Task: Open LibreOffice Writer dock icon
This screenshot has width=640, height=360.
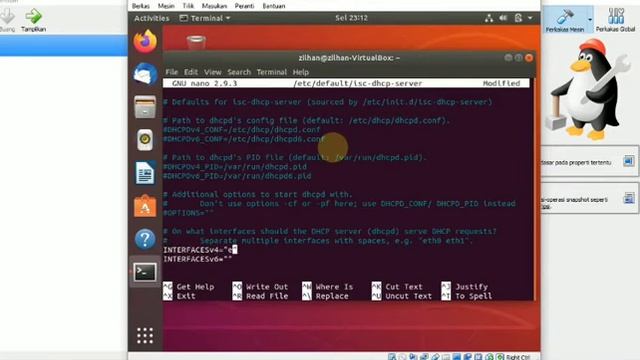Action: [145, 173]
